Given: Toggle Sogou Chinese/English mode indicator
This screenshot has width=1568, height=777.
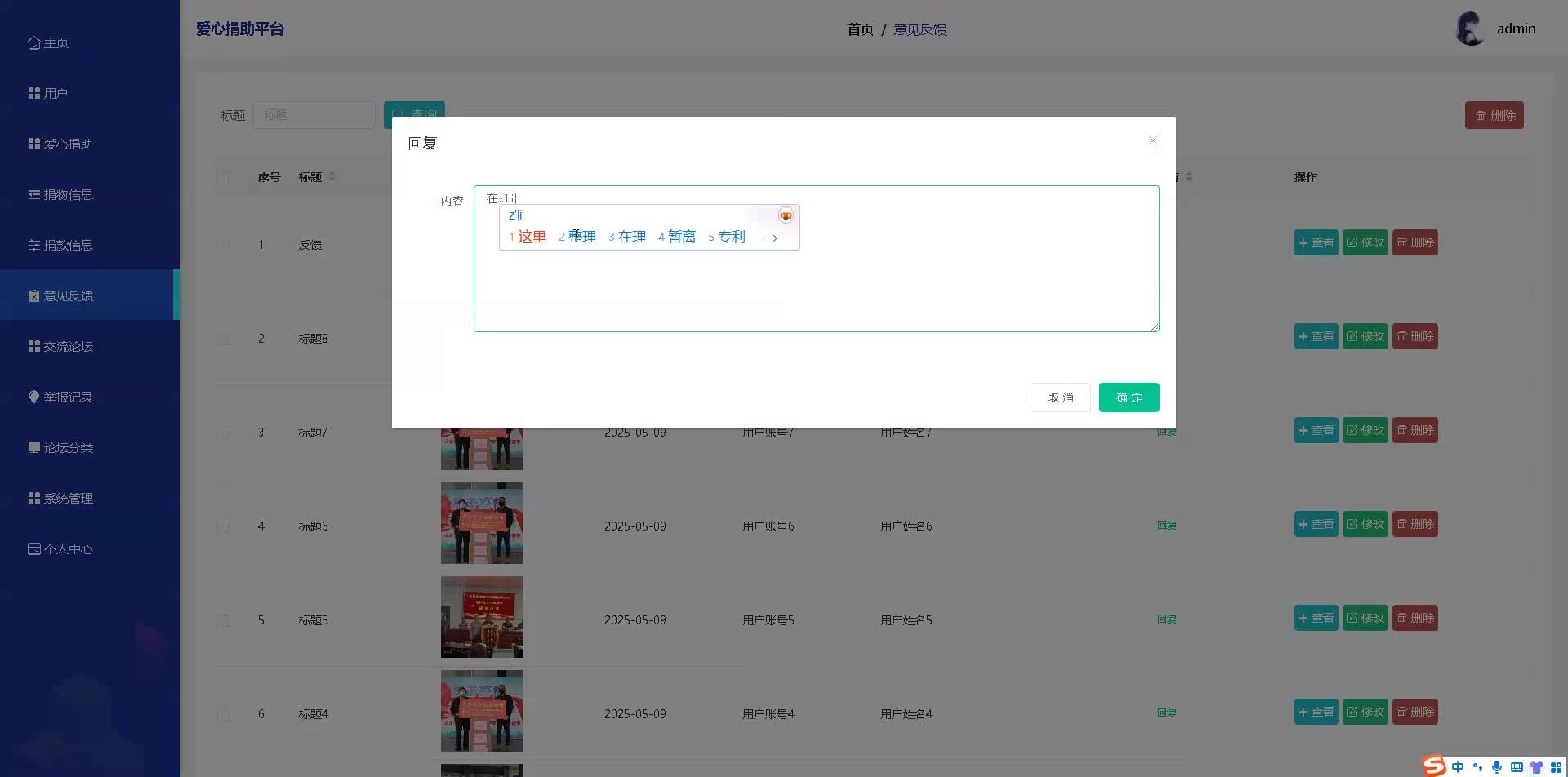Looking at the screenshot, I should coord(1458,767).
